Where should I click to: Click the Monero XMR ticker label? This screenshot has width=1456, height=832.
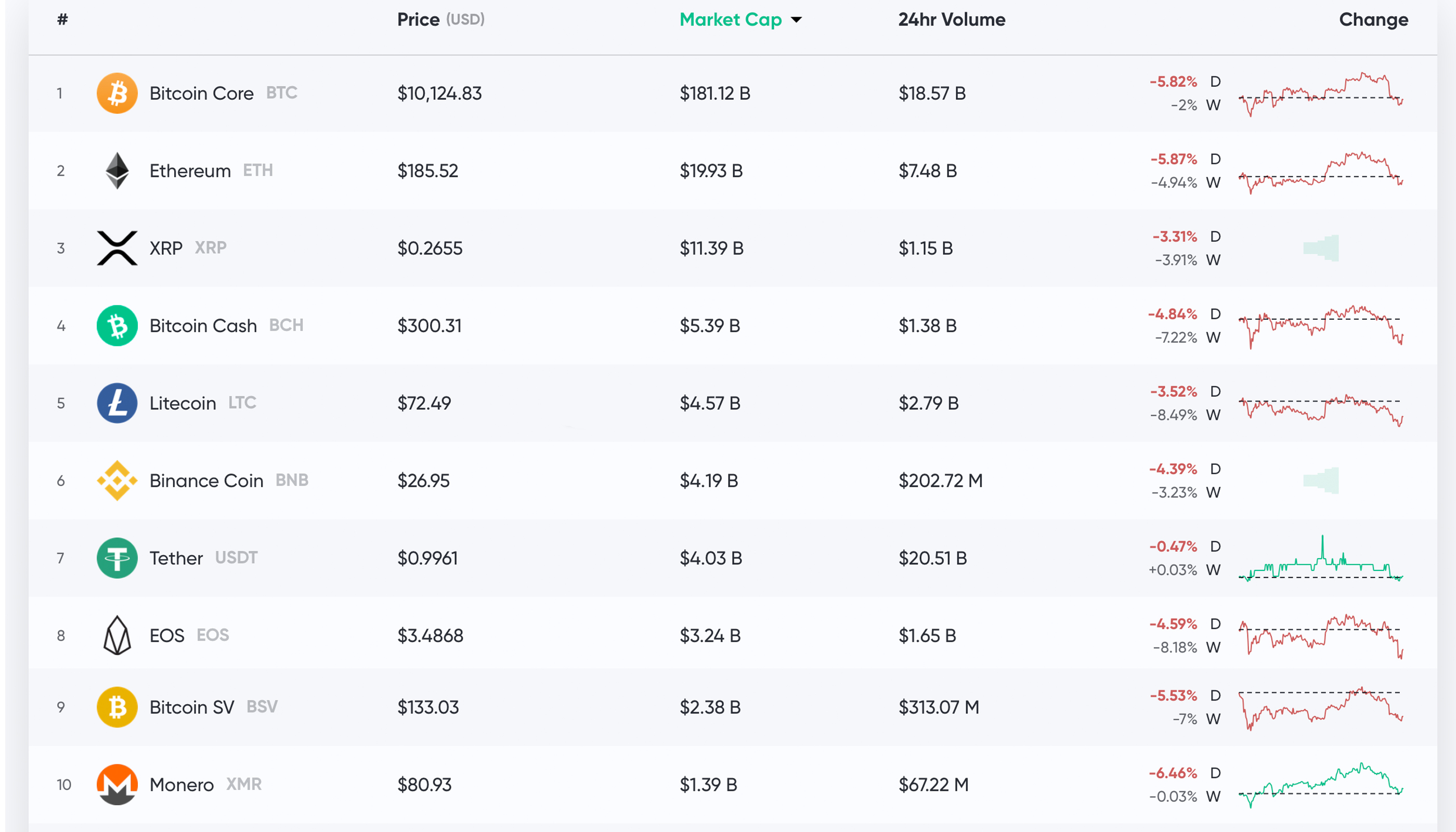[x=244, y=784]
